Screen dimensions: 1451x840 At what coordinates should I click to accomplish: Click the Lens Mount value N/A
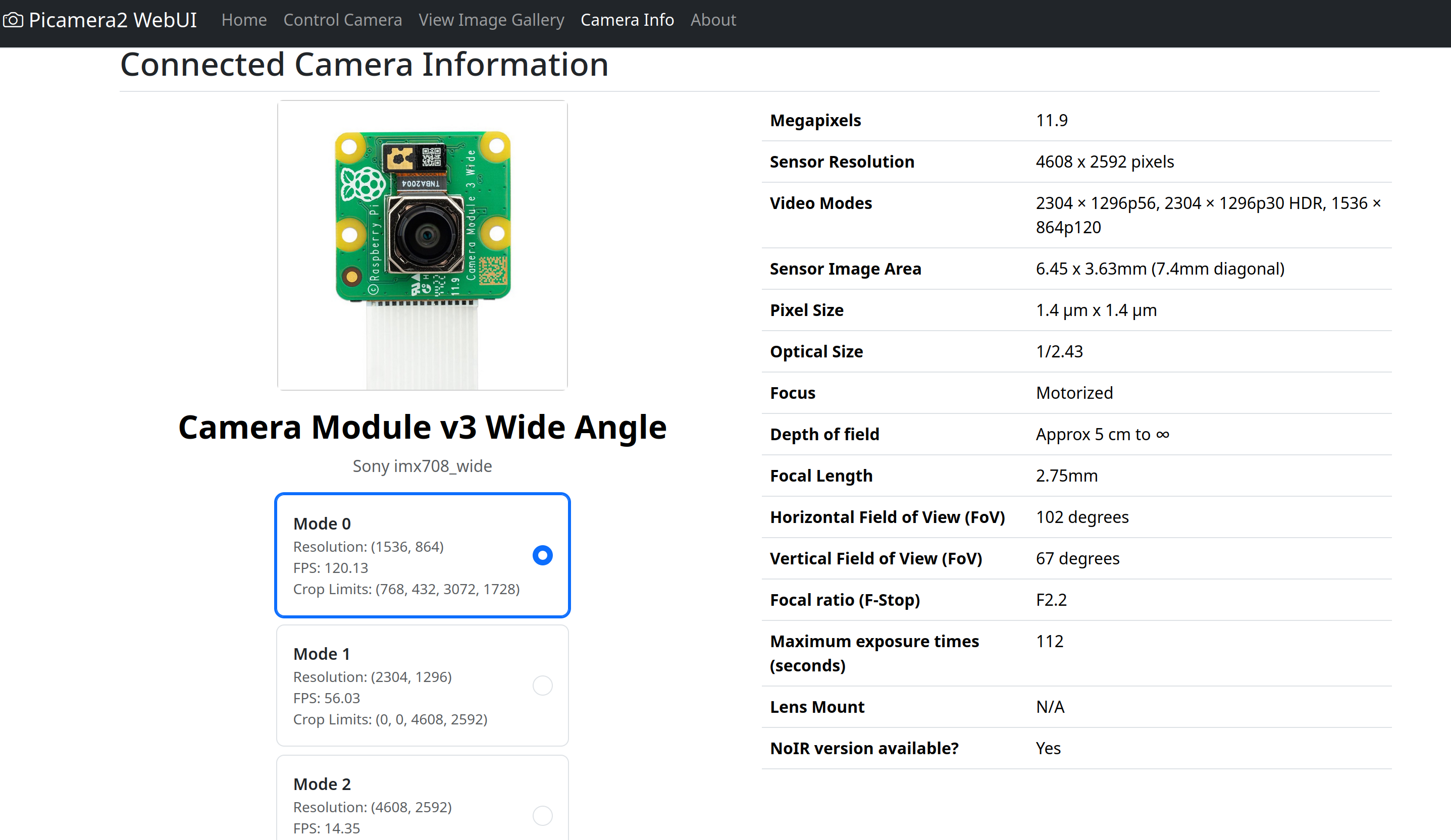pyautogui.click(x=1050, y=707)
